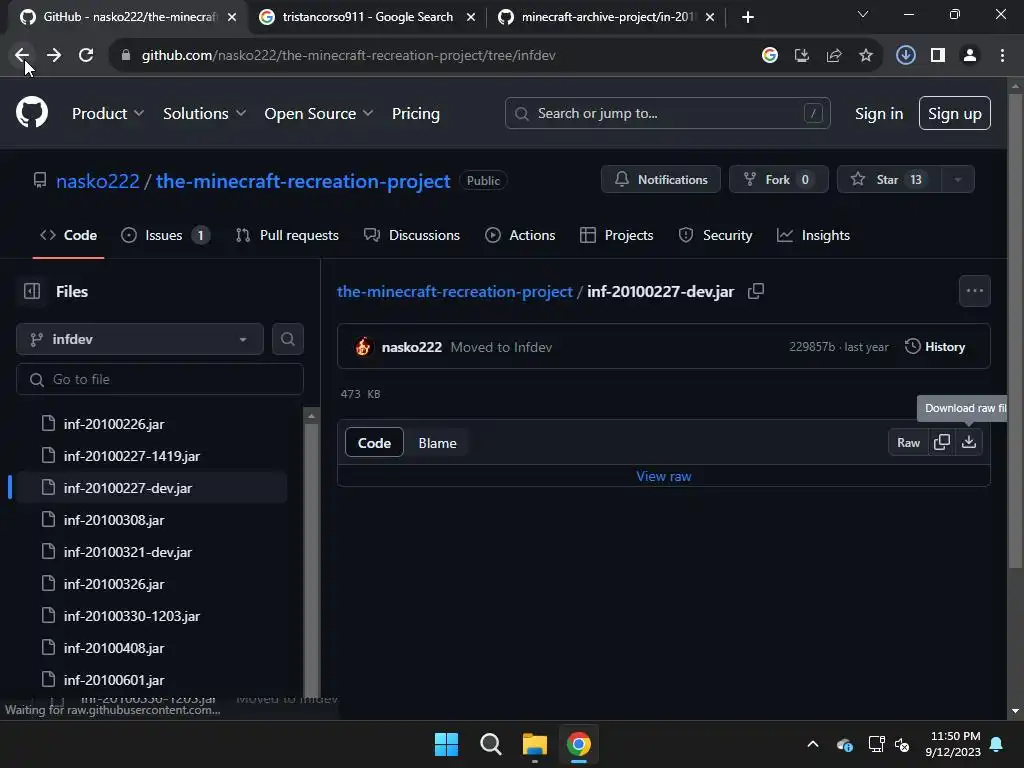Copy the file path with the copy icon

tap(756, 291)
